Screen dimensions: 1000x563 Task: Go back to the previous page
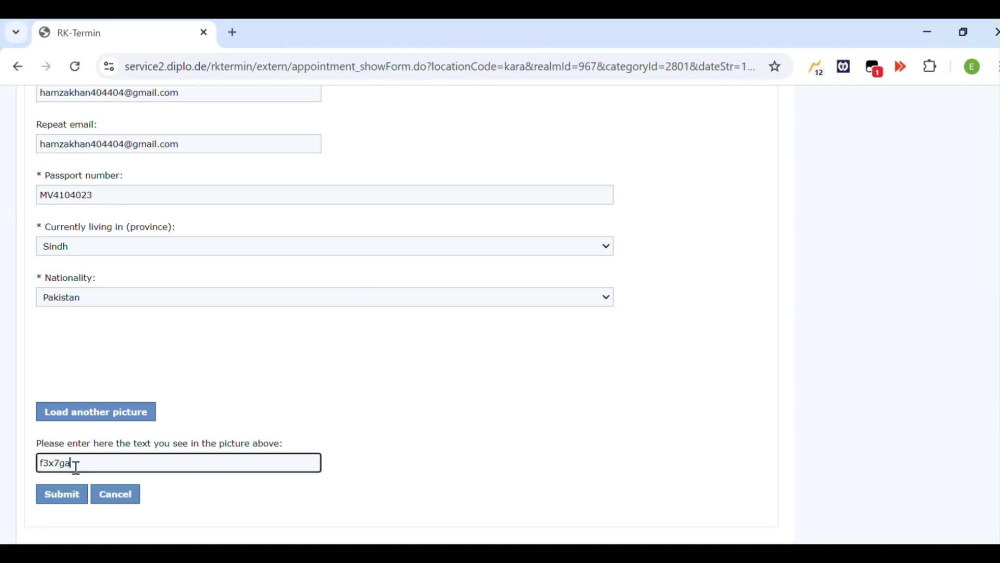[17, 66]
